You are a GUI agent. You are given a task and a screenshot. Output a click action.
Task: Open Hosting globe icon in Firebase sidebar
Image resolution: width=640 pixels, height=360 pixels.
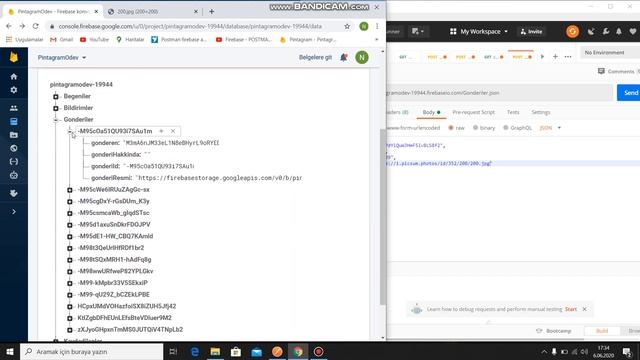click(13, 149)
